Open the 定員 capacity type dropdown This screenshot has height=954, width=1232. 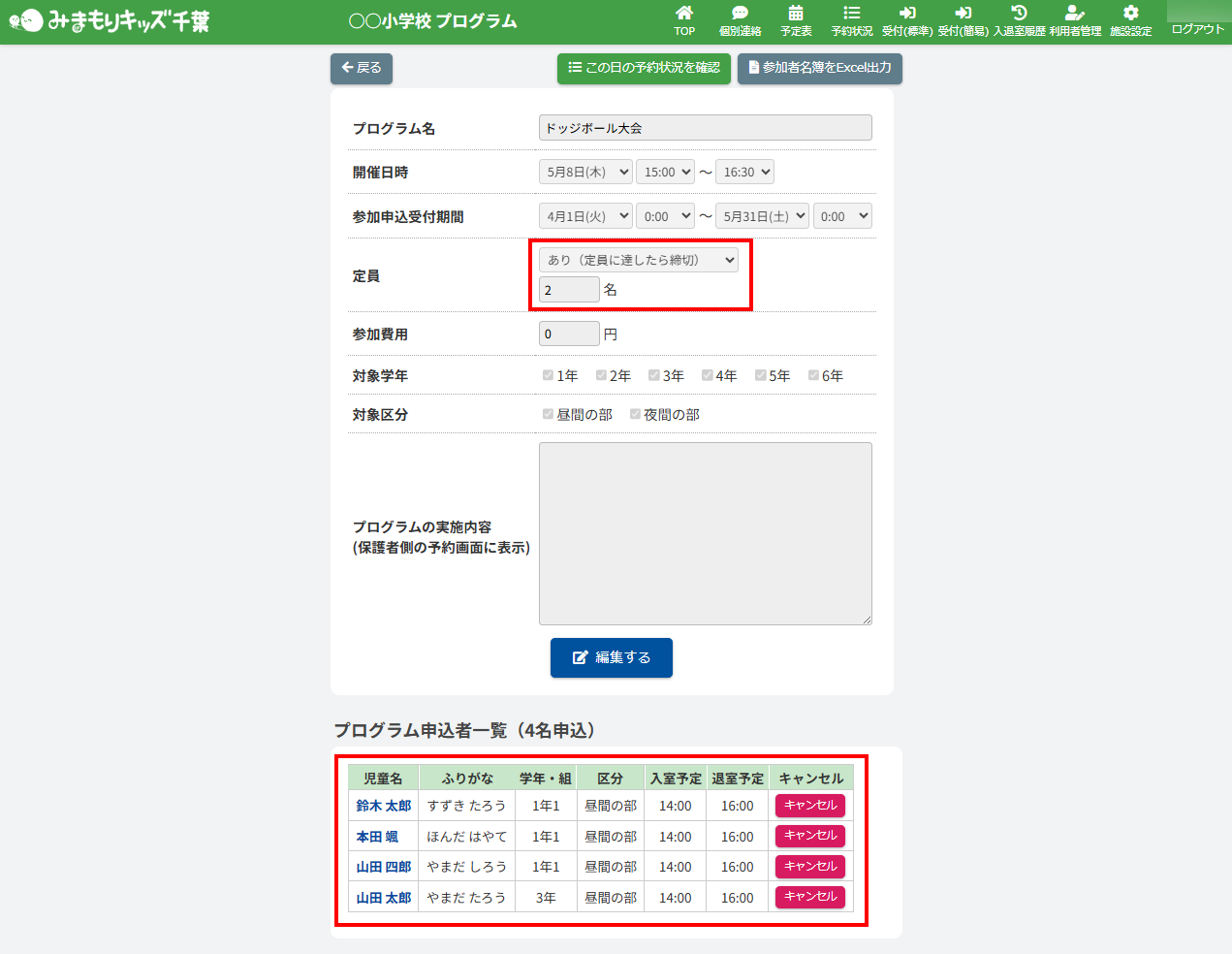[639, 260]
